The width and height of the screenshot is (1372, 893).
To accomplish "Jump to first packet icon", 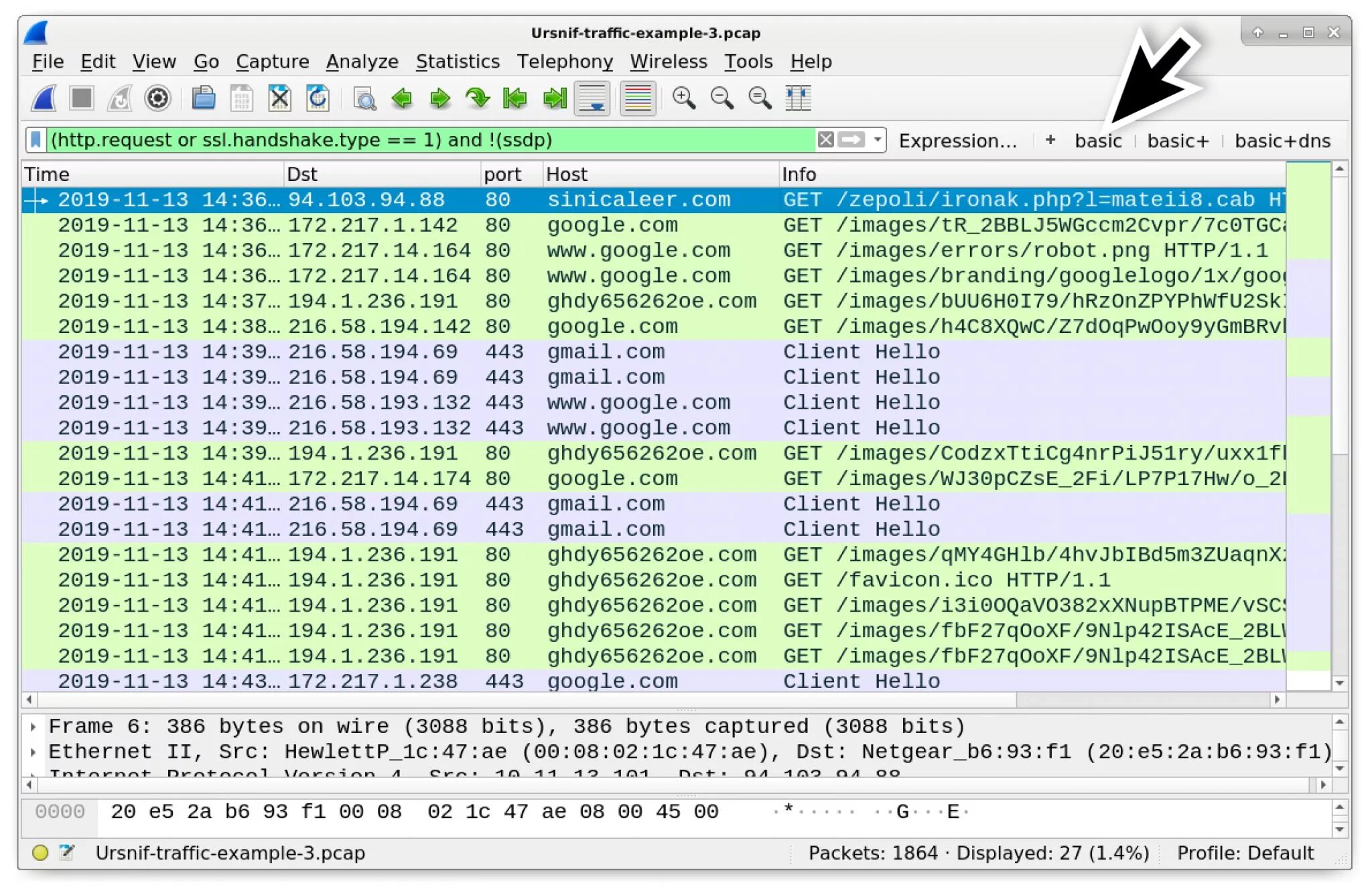I will 515,98.
